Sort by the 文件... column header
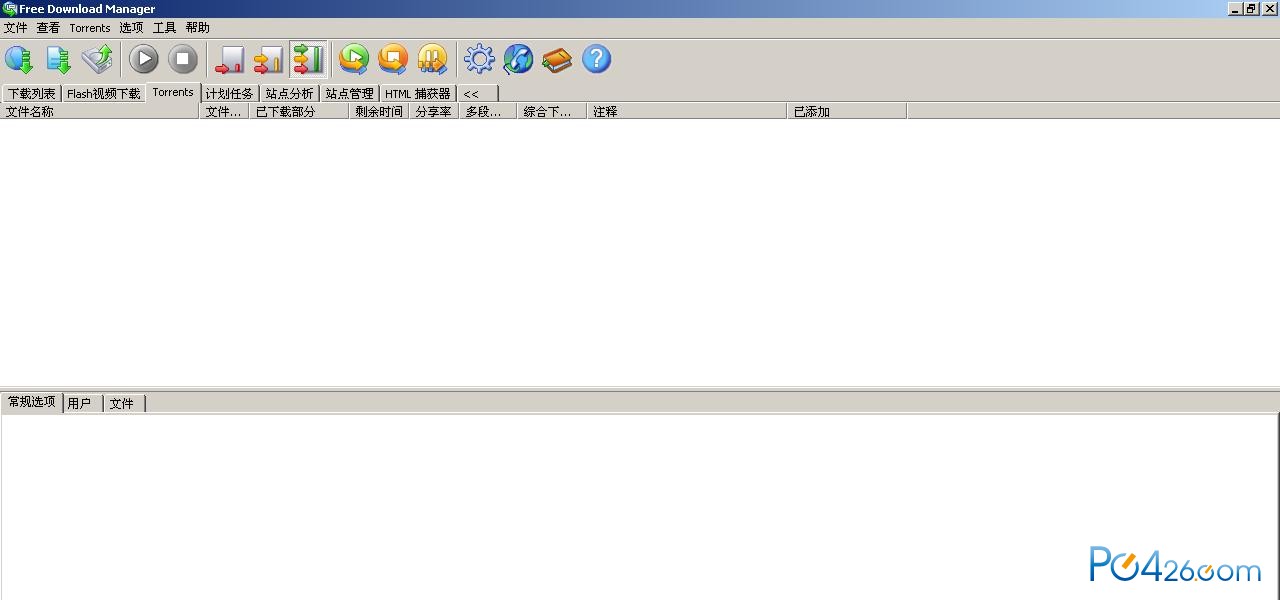1280x600 pixels. click(224, 111)
